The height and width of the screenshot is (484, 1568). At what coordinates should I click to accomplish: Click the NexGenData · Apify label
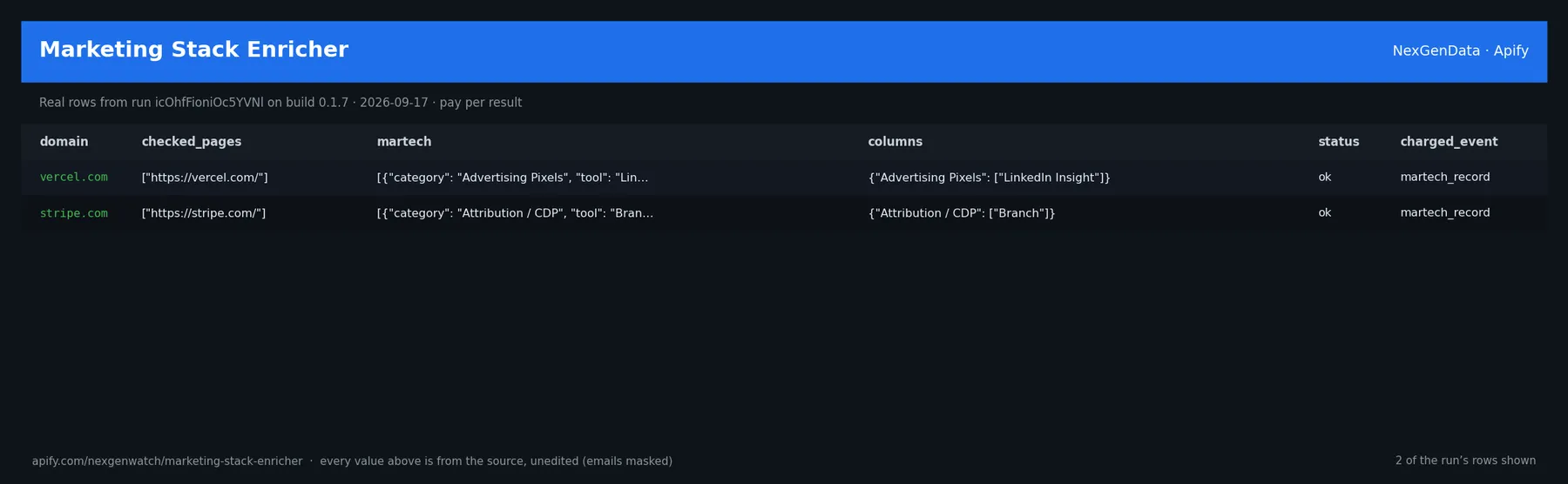pos(1460,50)
